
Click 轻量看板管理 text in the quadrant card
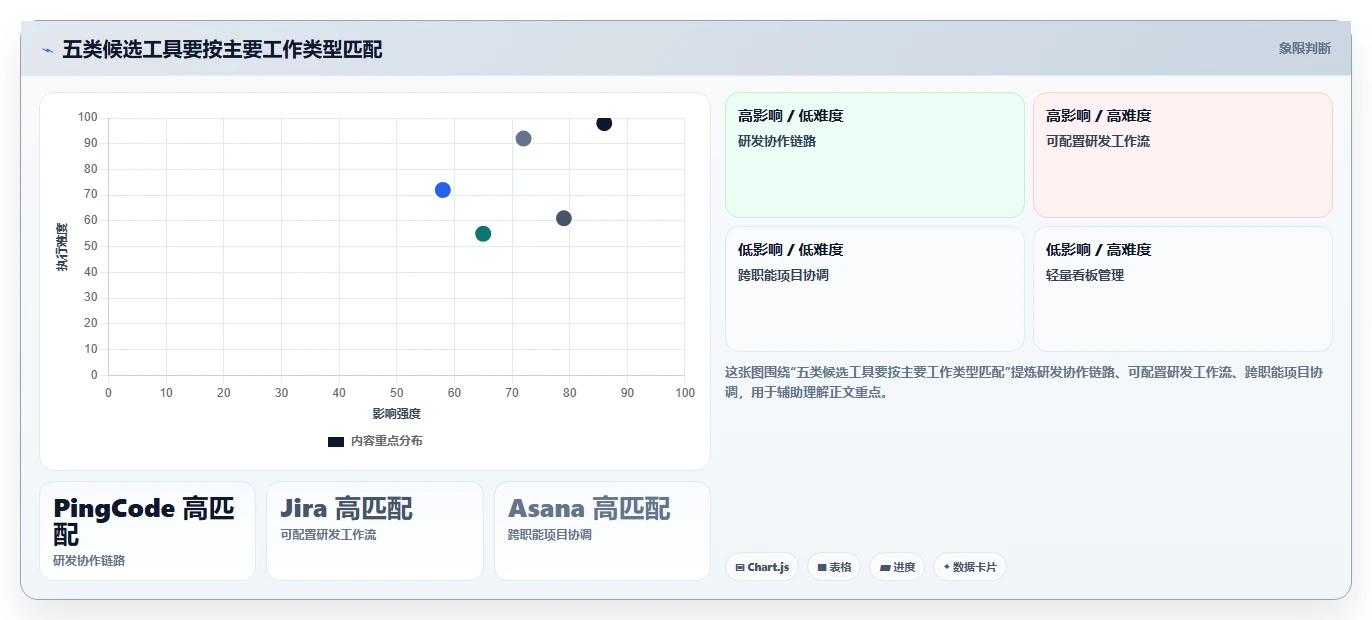pos(1085,275)
